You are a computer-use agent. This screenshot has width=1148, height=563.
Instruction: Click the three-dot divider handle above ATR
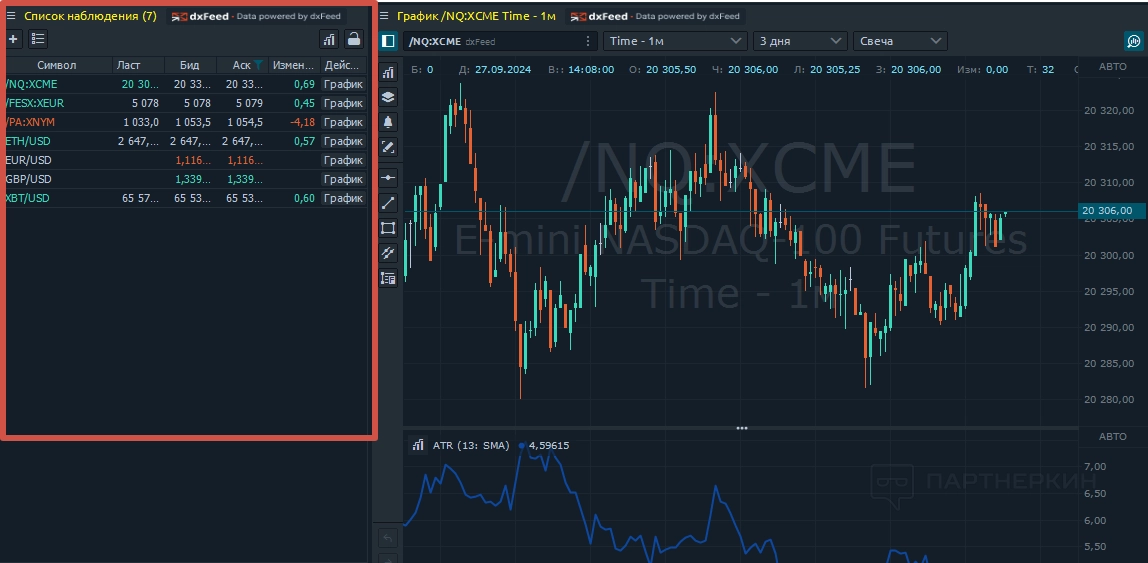click(x=742, y=428)
